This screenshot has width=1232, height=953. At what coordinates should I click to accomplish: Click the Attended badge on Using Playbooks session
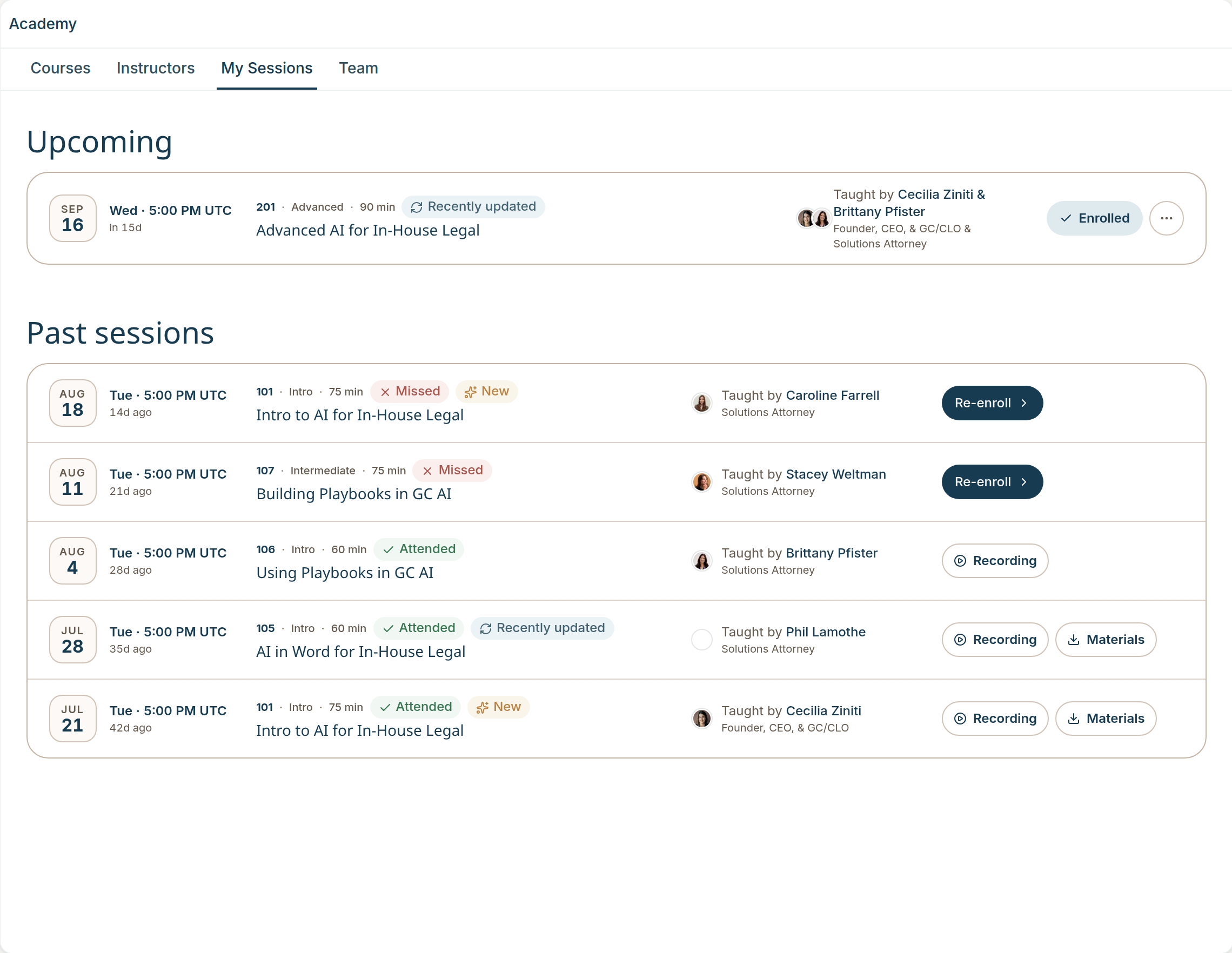[419, 549]
